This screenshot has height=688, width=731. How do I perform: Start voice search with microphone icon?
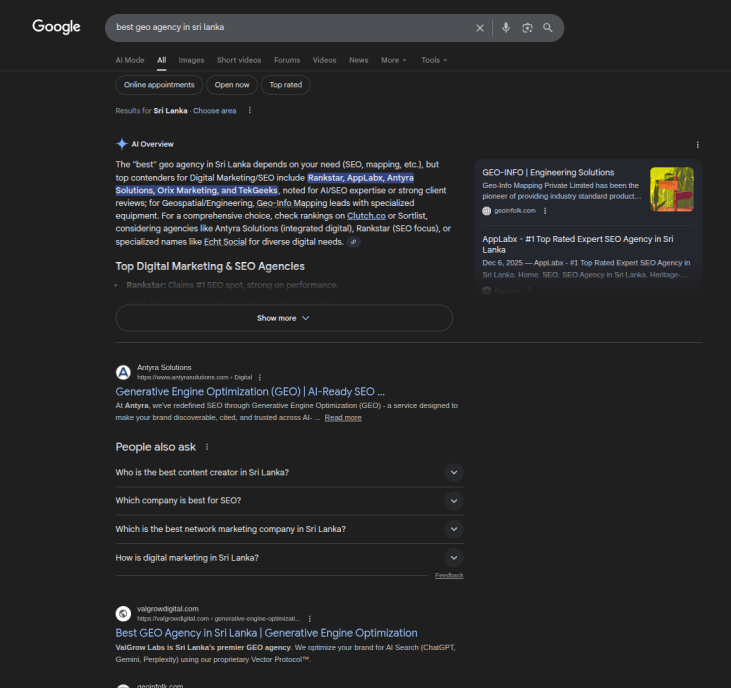506,28
